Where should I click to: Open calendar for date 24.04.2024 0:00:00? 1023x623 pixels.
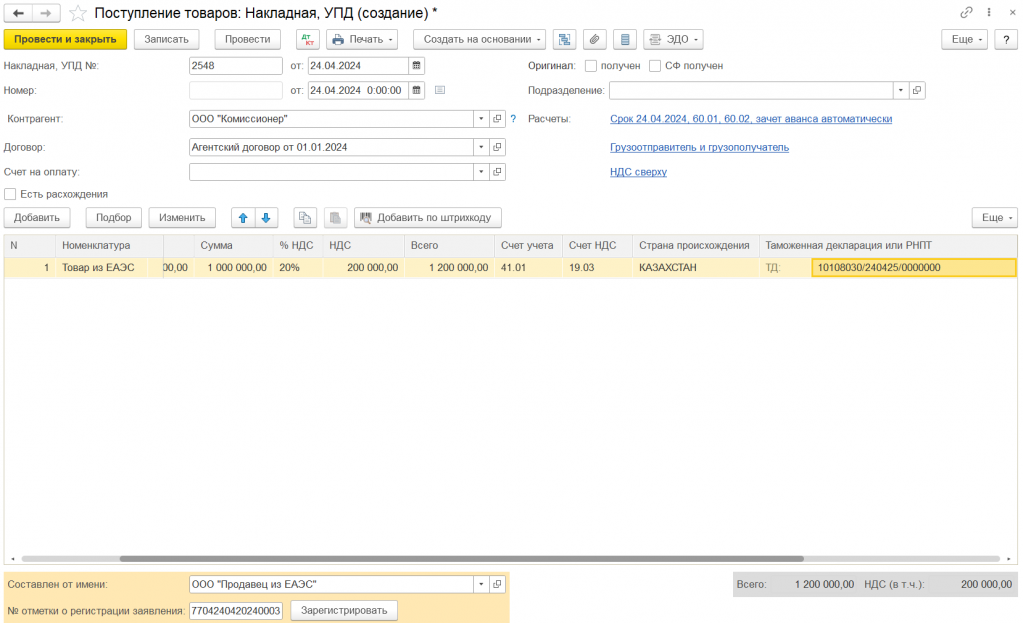click(x=416, y=91)
